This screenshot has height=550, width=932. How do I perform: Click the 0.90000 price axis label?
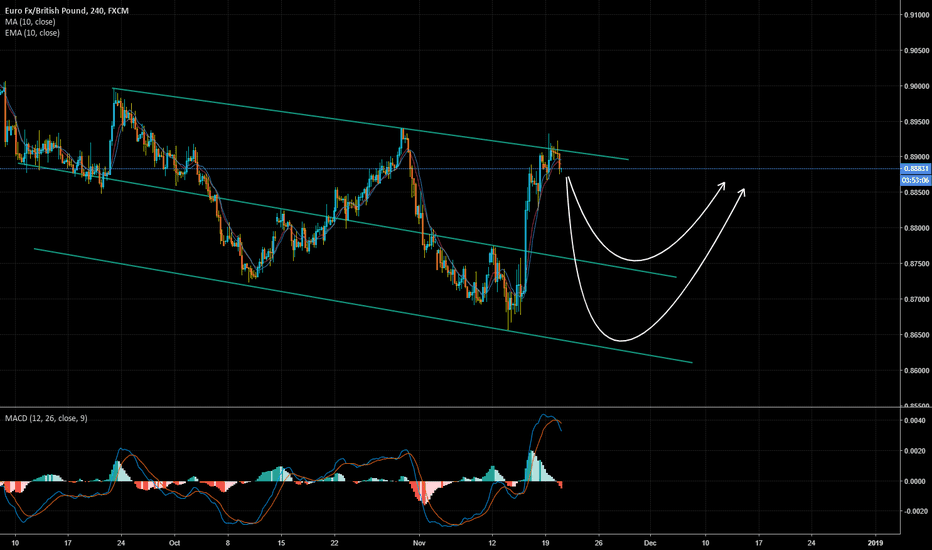(x=917, y=86)
